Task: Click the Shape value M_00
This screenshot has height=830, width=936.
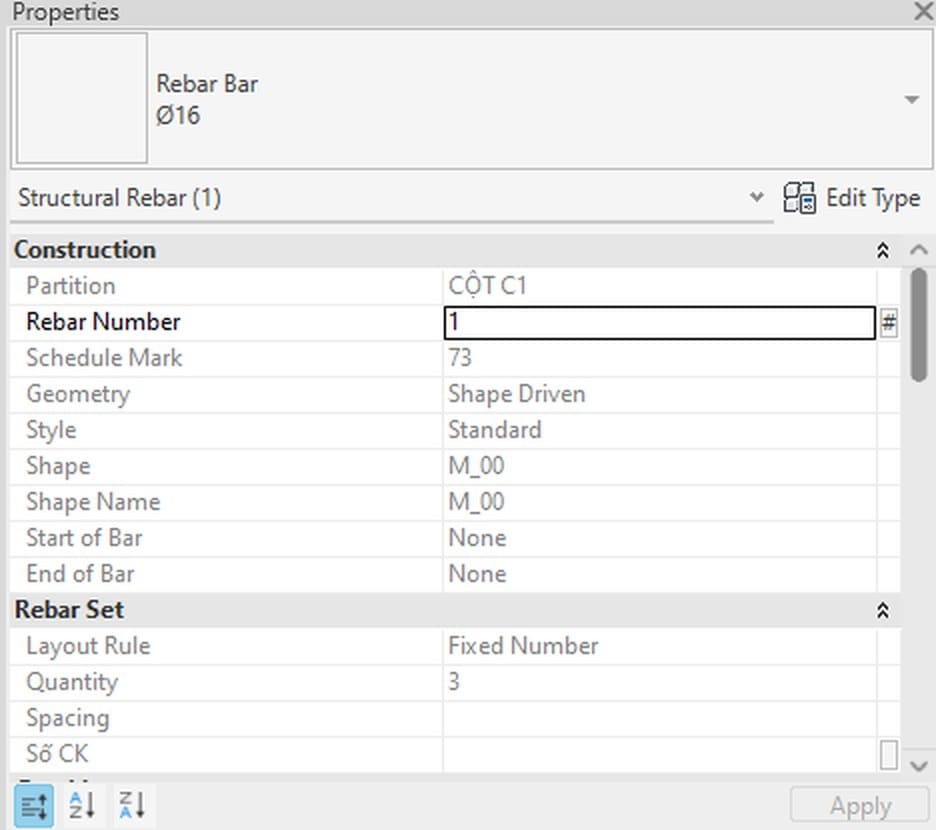Action: pyautogui.click(x=476, y=466)
